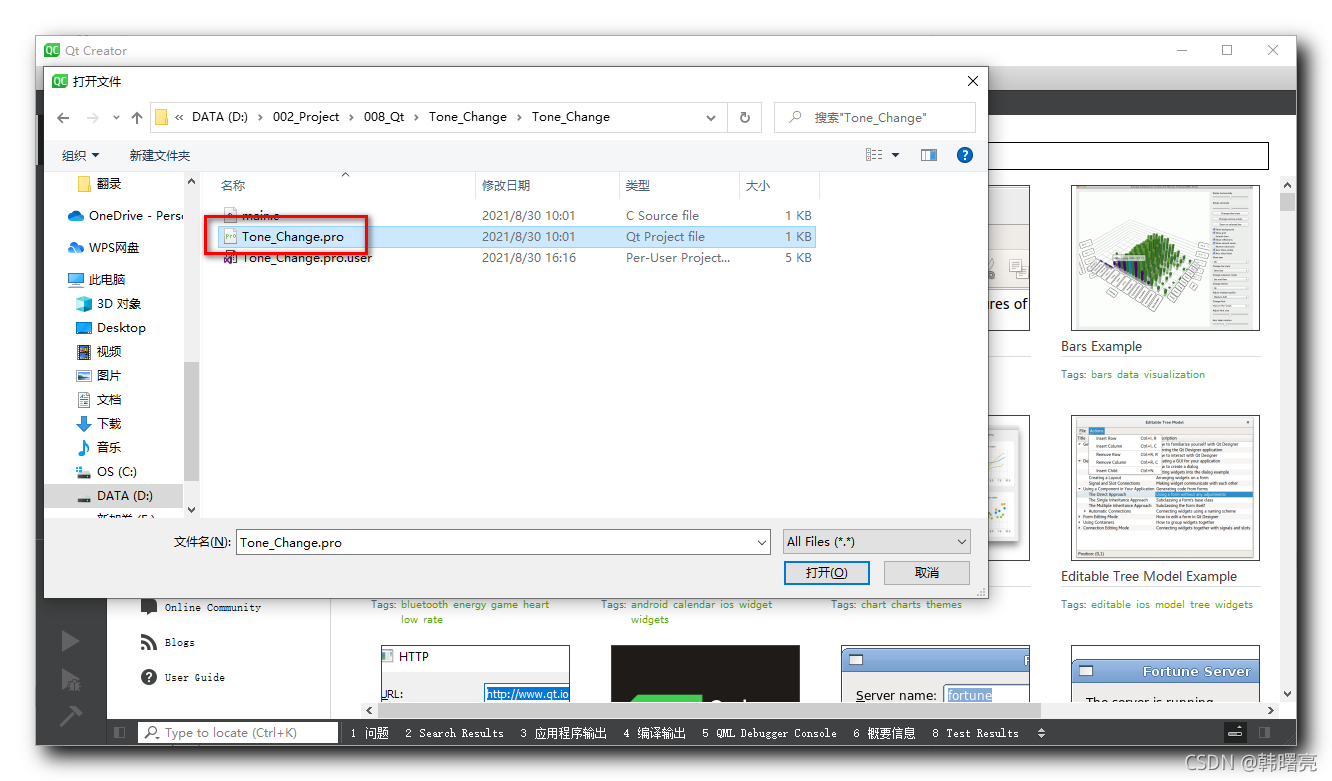
Task: Open Search Results output pane
Action: click(x=454, y=733)
